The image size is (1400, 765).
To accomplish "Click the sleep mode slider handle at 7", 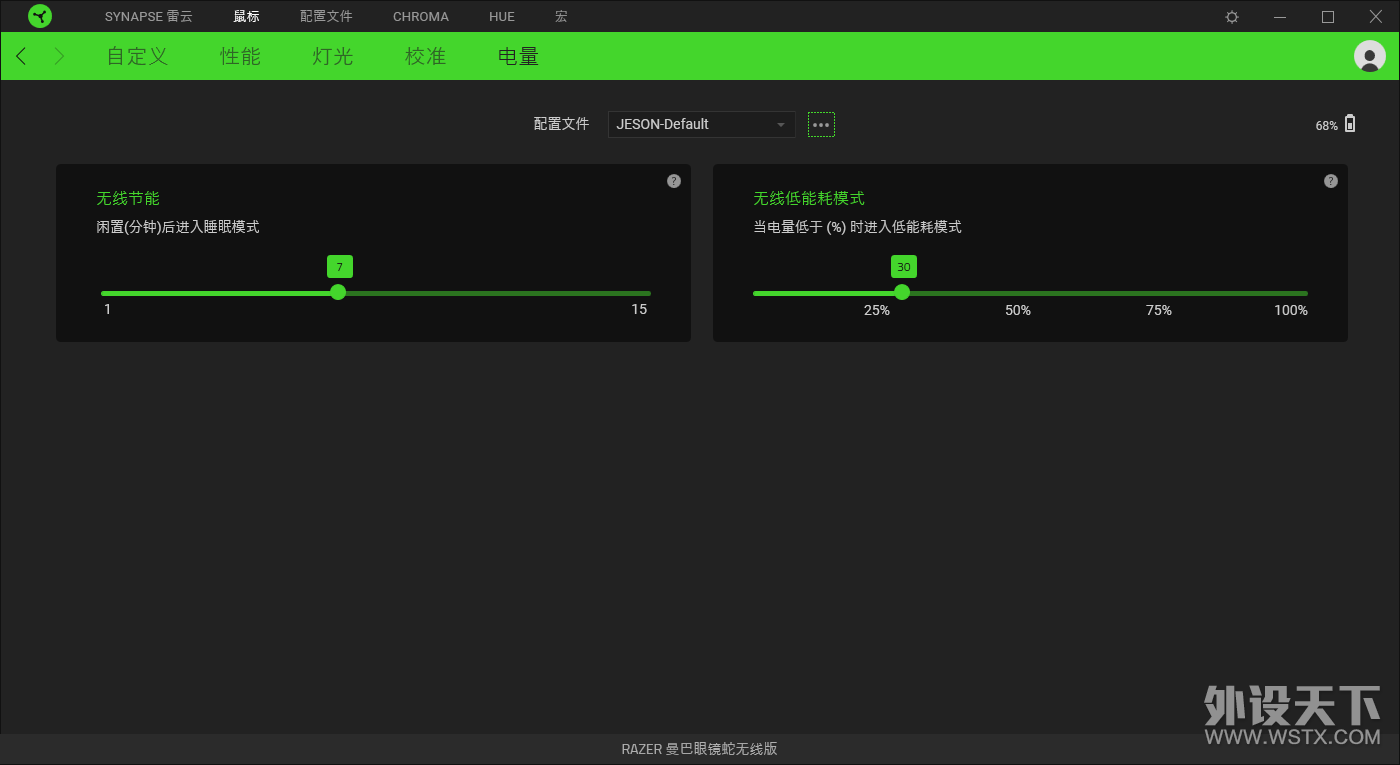I will (x=338, y=292).
